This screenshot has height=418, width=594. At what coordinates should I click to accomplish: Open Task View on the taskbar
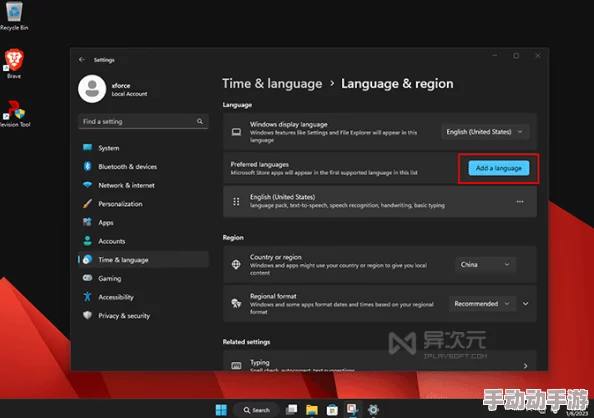coord(291,410)
